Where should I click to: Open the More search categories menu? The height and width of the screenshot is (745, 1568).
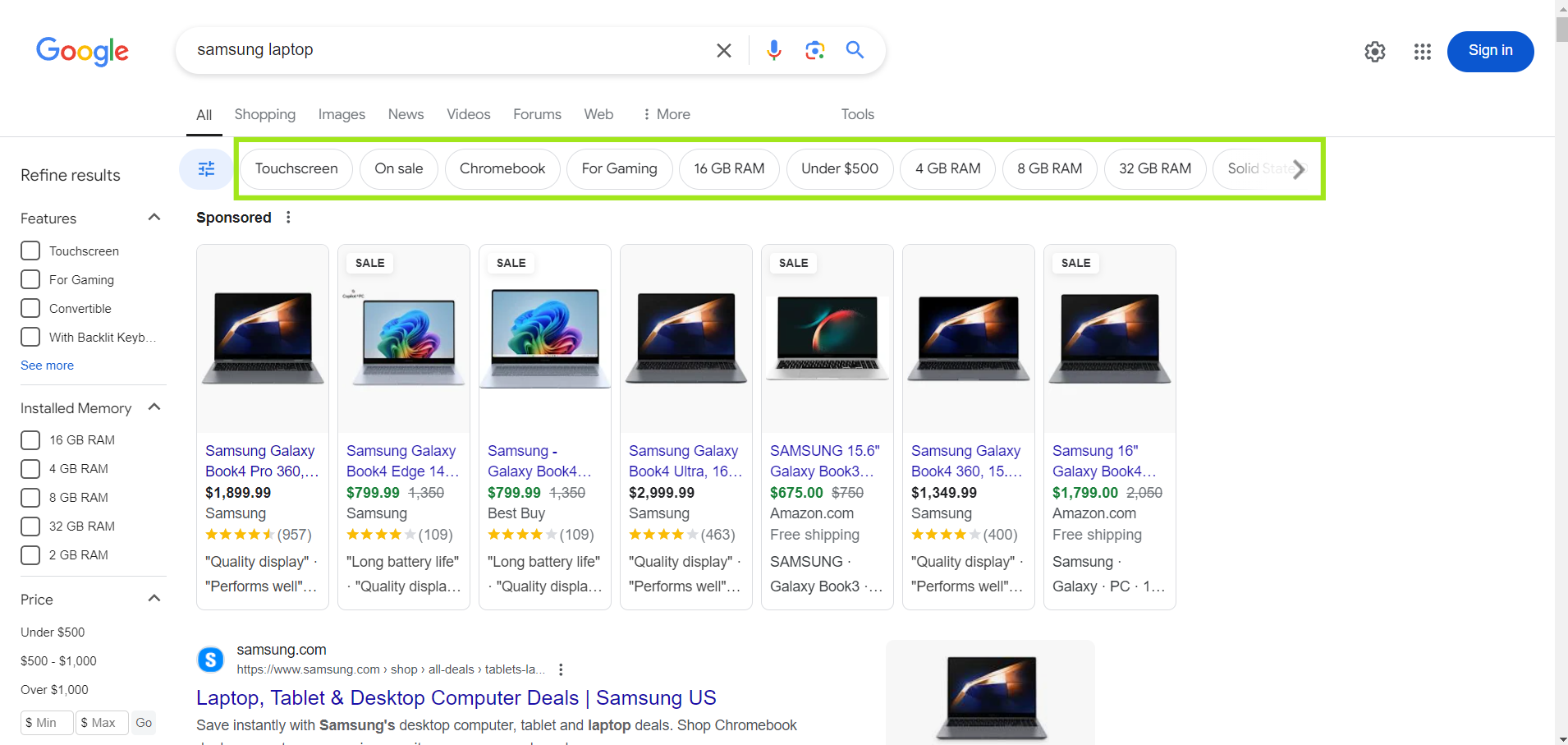pos(667,114)
